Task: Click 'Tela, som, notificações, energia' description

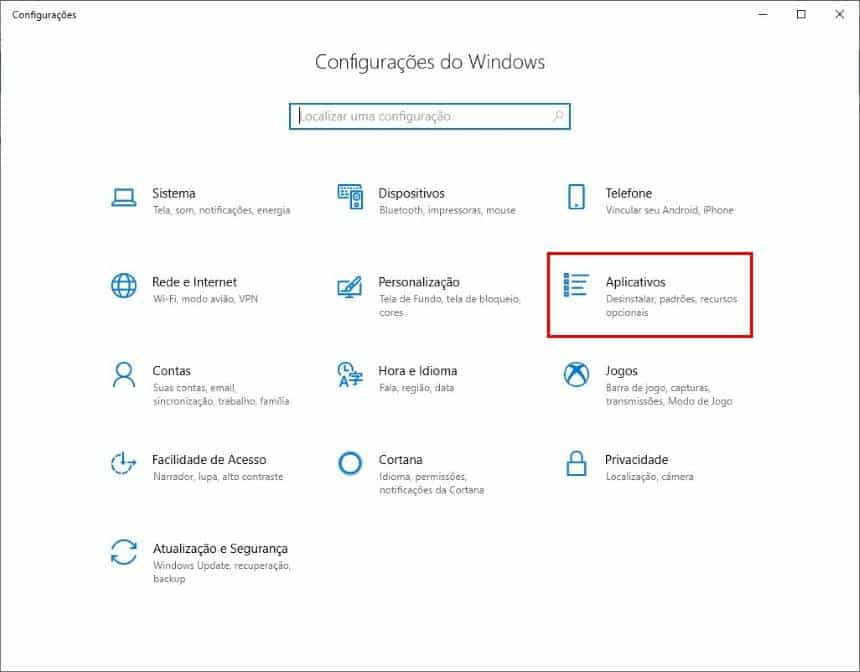Action: [222, 210]
